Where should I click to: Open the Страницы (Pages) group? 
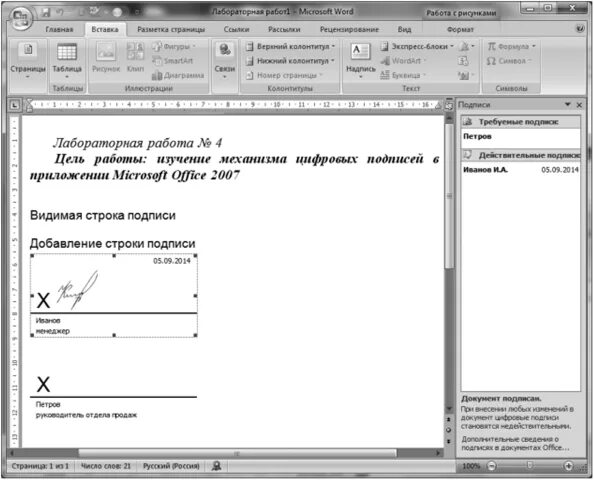click(28, 60)
